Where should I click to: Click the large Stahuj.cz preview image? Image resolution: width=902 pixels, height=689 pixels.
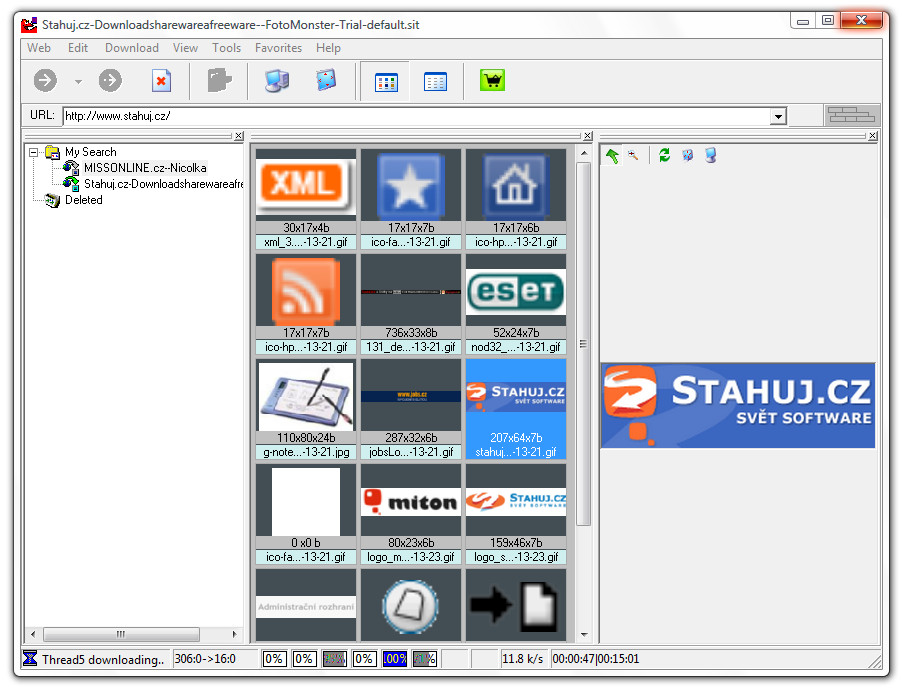pyautogui.click(x=738, y=405)
